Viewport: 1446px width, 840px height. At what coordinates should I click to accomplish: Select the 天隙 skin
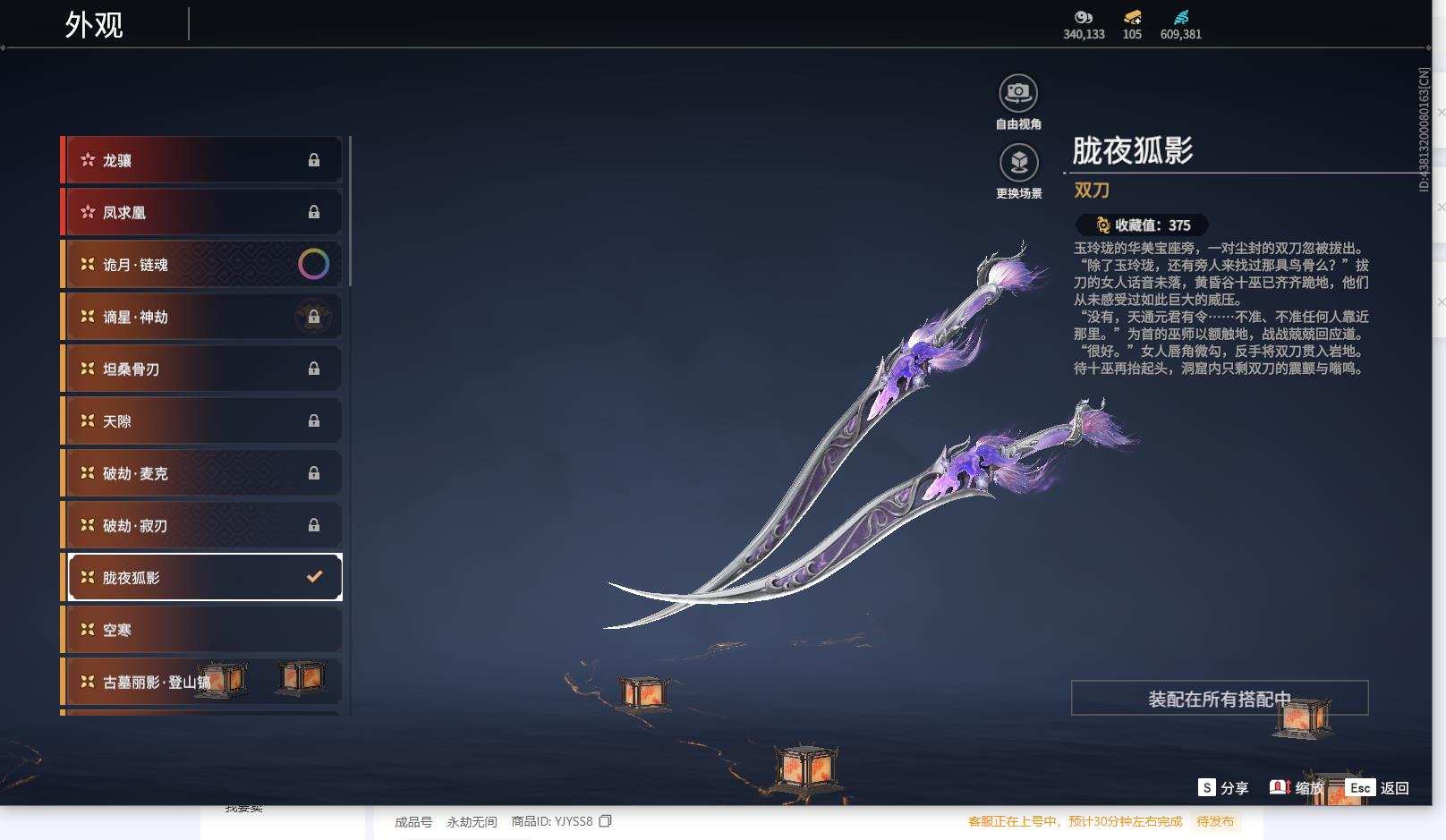(x=201, y=420)
